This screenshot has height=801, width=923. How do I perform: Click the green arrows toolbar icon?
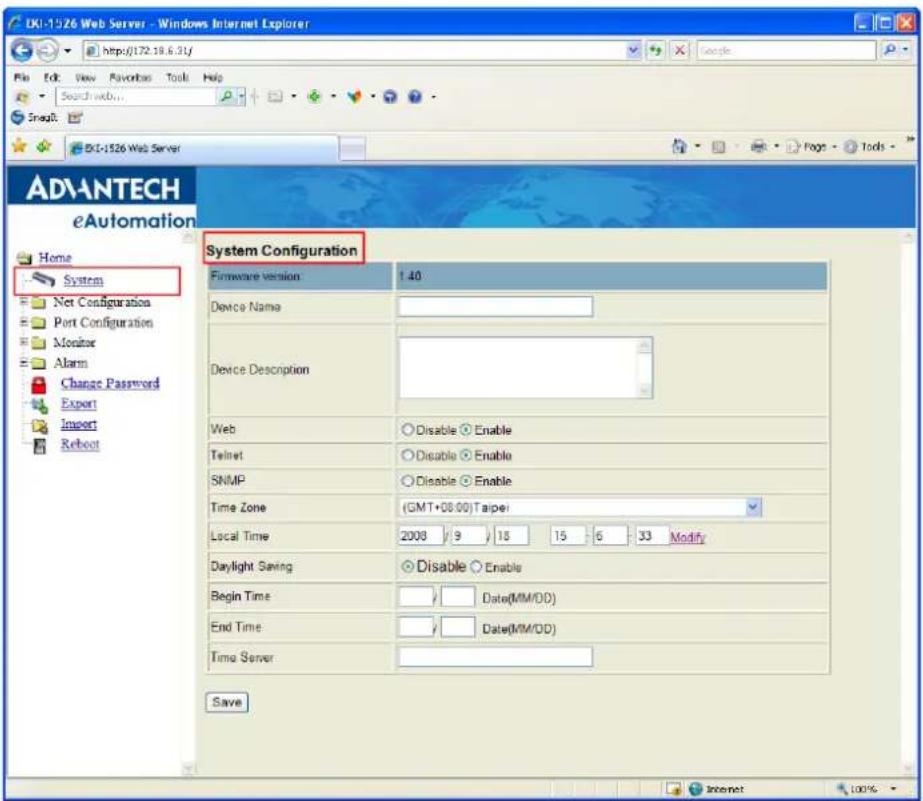coord(314,96)
